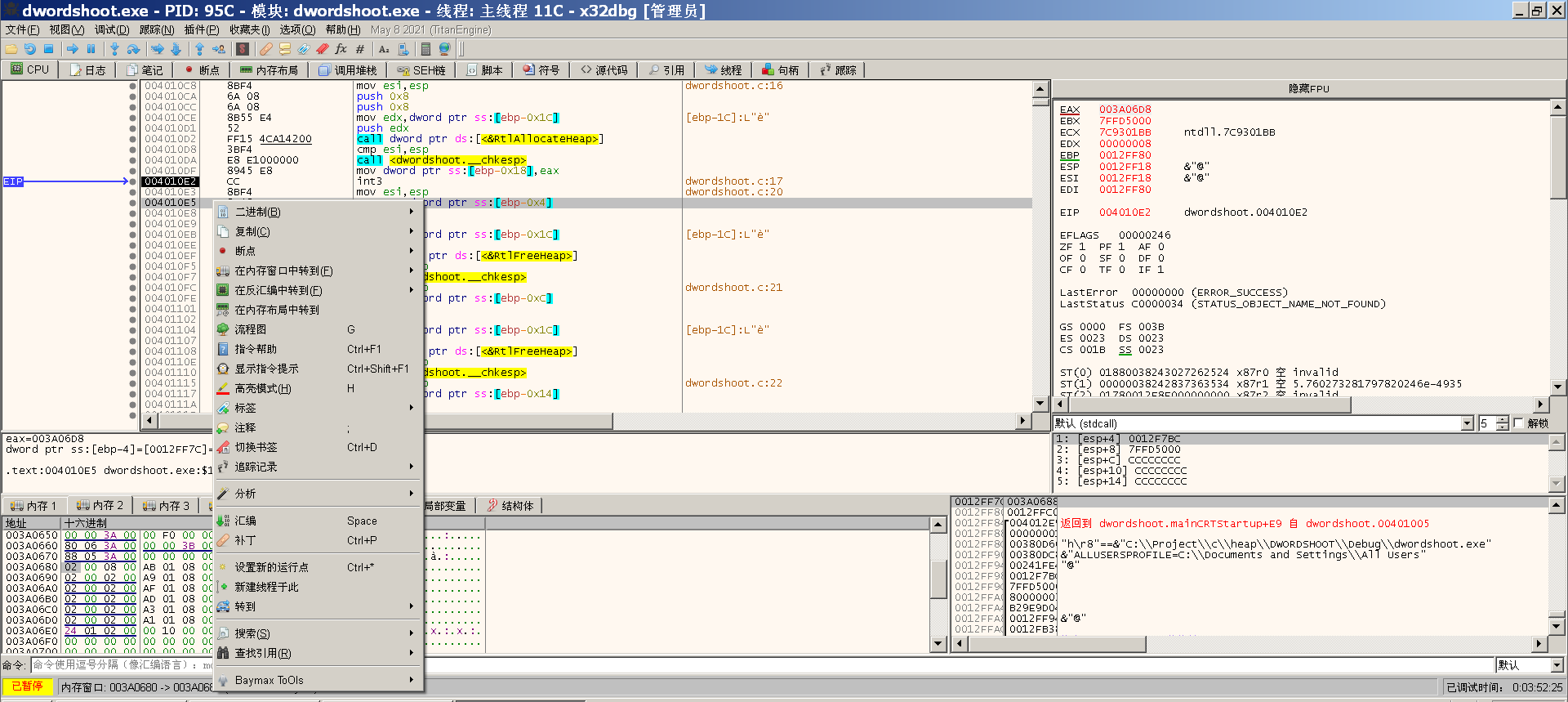
Task: Click the open file folder icon
Action: [x=11, y=49]
